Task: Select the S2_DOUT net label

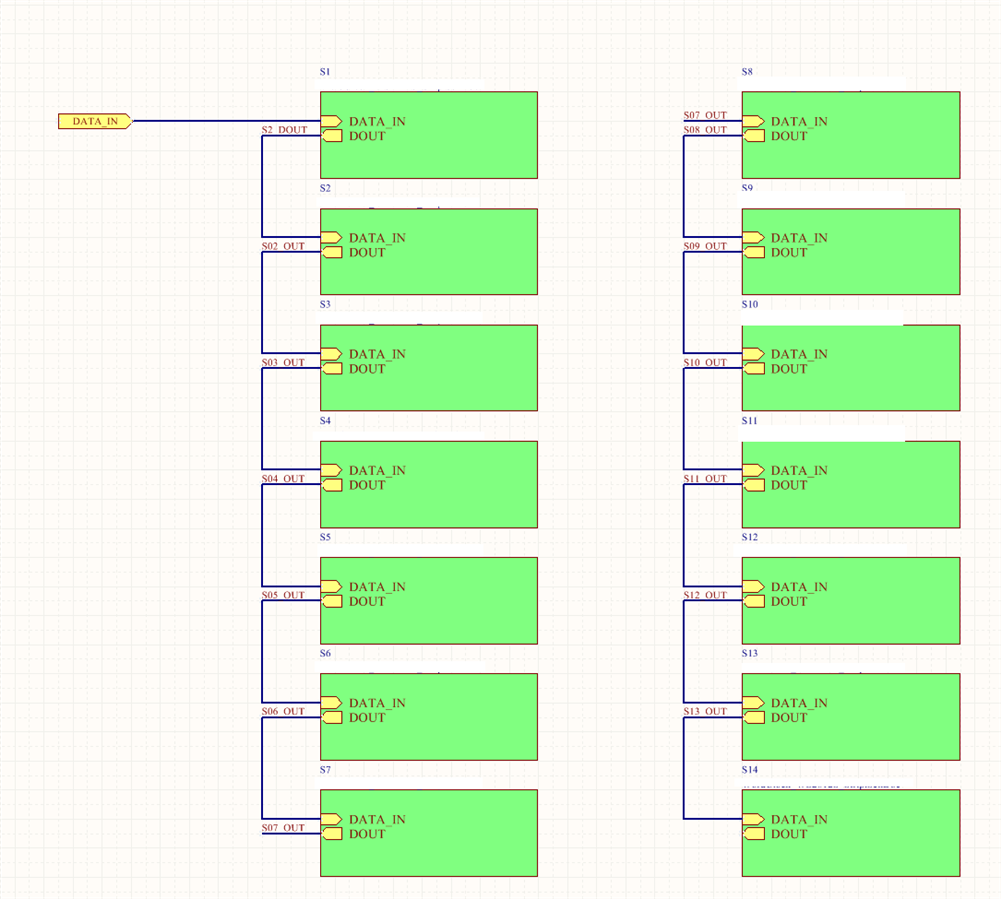Action: click(285, 130)
